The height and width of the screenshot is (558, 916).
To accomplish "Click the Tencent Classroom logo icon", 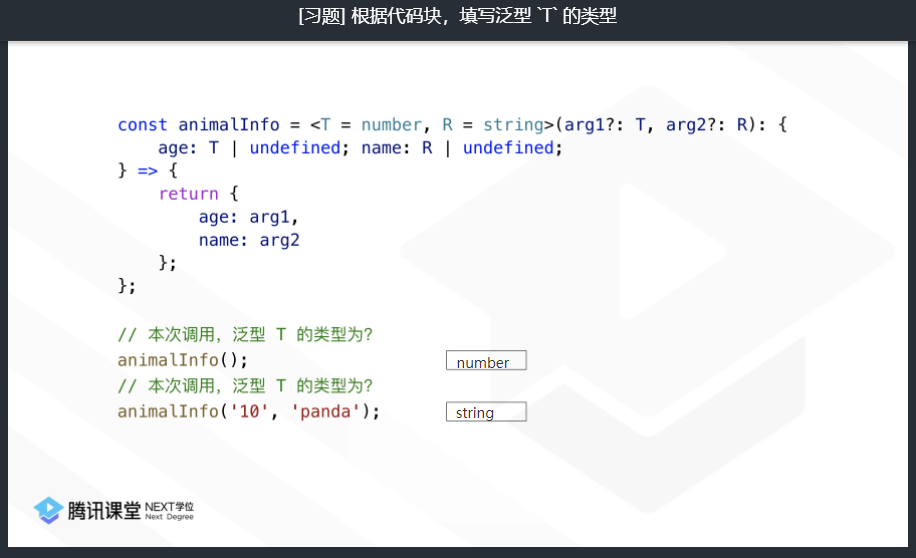I will [x=48, y=510].
